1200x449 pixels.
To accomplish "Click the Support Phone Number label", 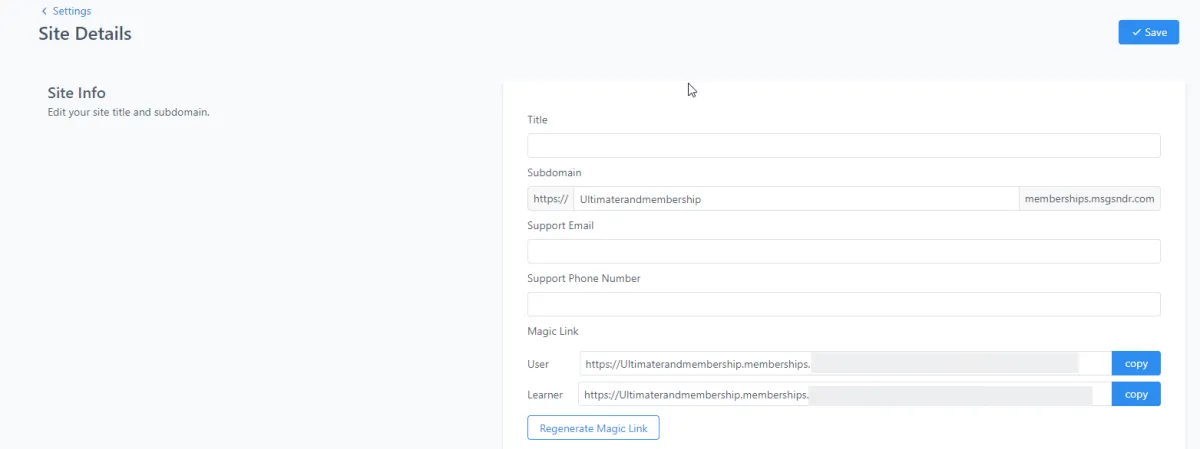I will (584, 278).
